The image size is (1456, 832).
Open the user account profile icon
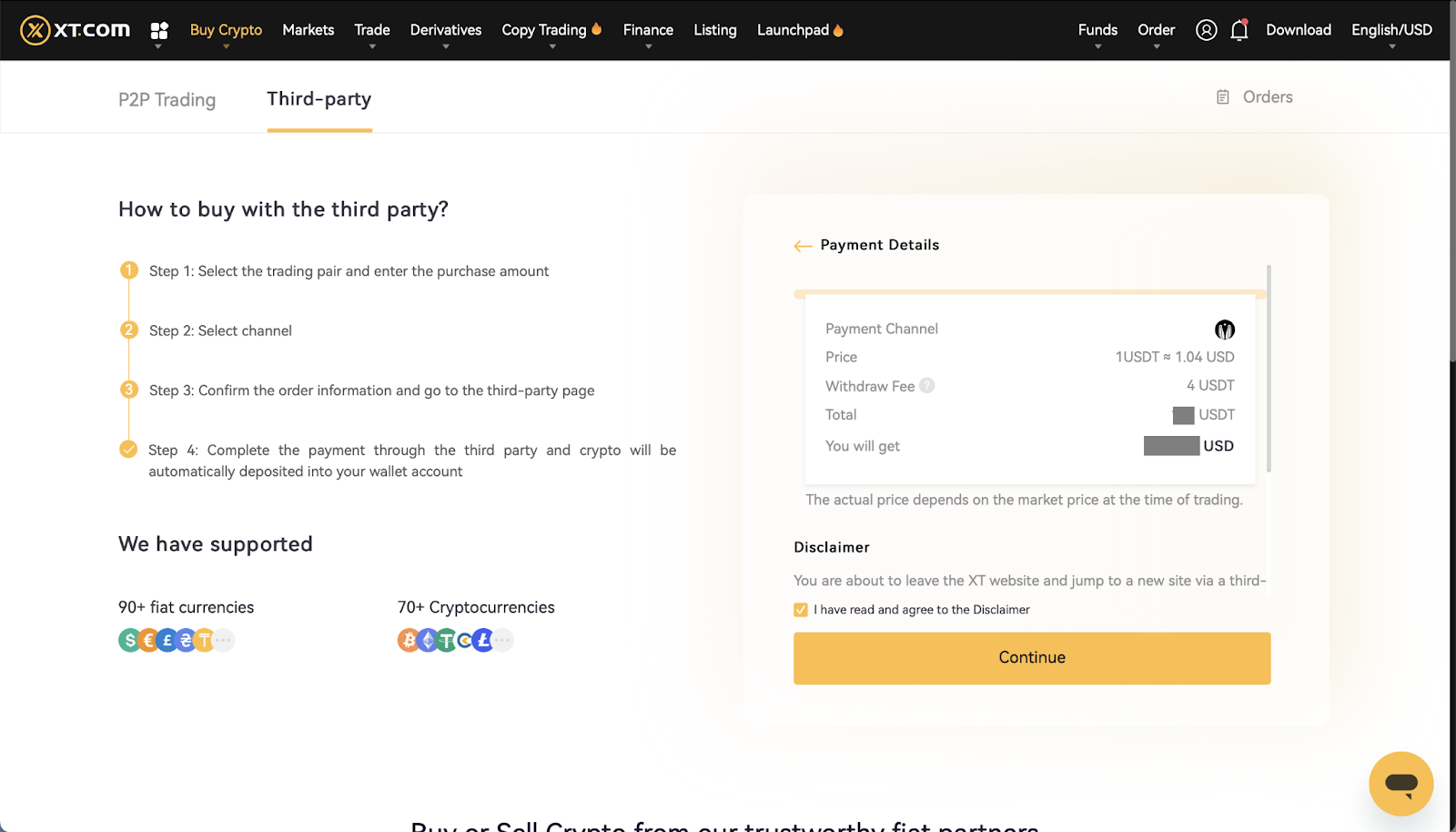(1206, 30)
